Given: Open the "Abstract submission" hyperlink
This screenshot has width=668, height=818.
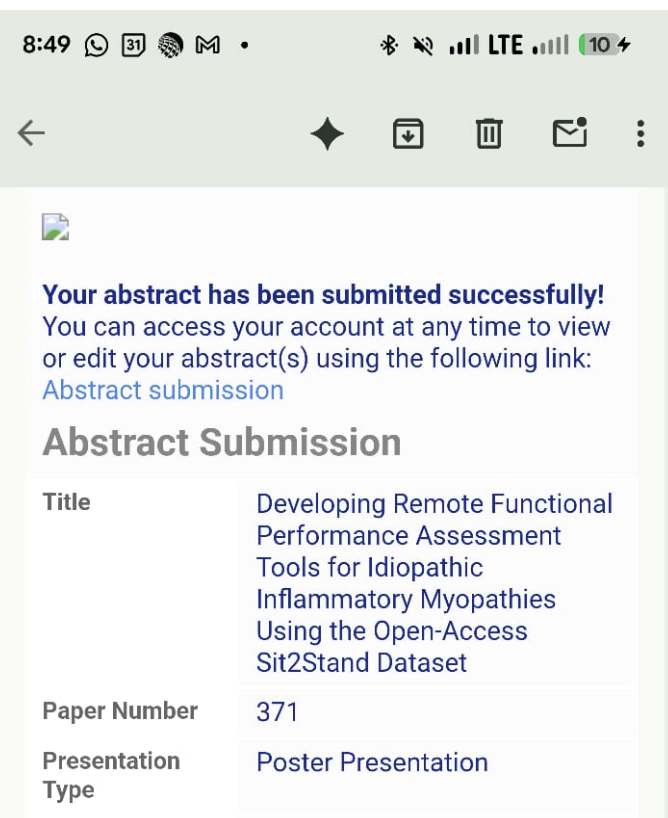Looking at the screenshot, I should (x=163, y=390).
